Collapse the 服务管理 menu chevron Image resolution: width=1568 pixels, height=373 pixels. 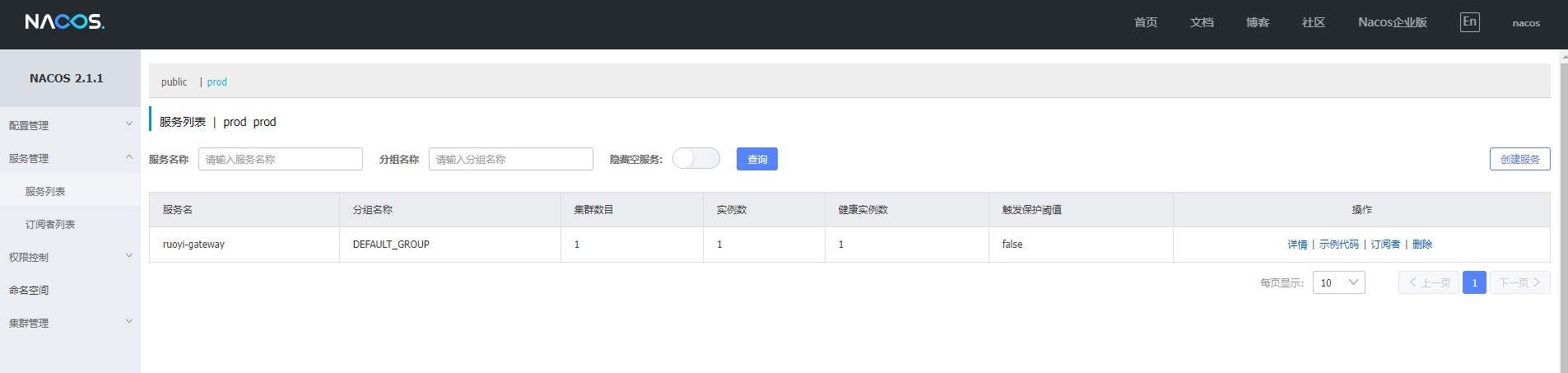click(x=128, y=157)
